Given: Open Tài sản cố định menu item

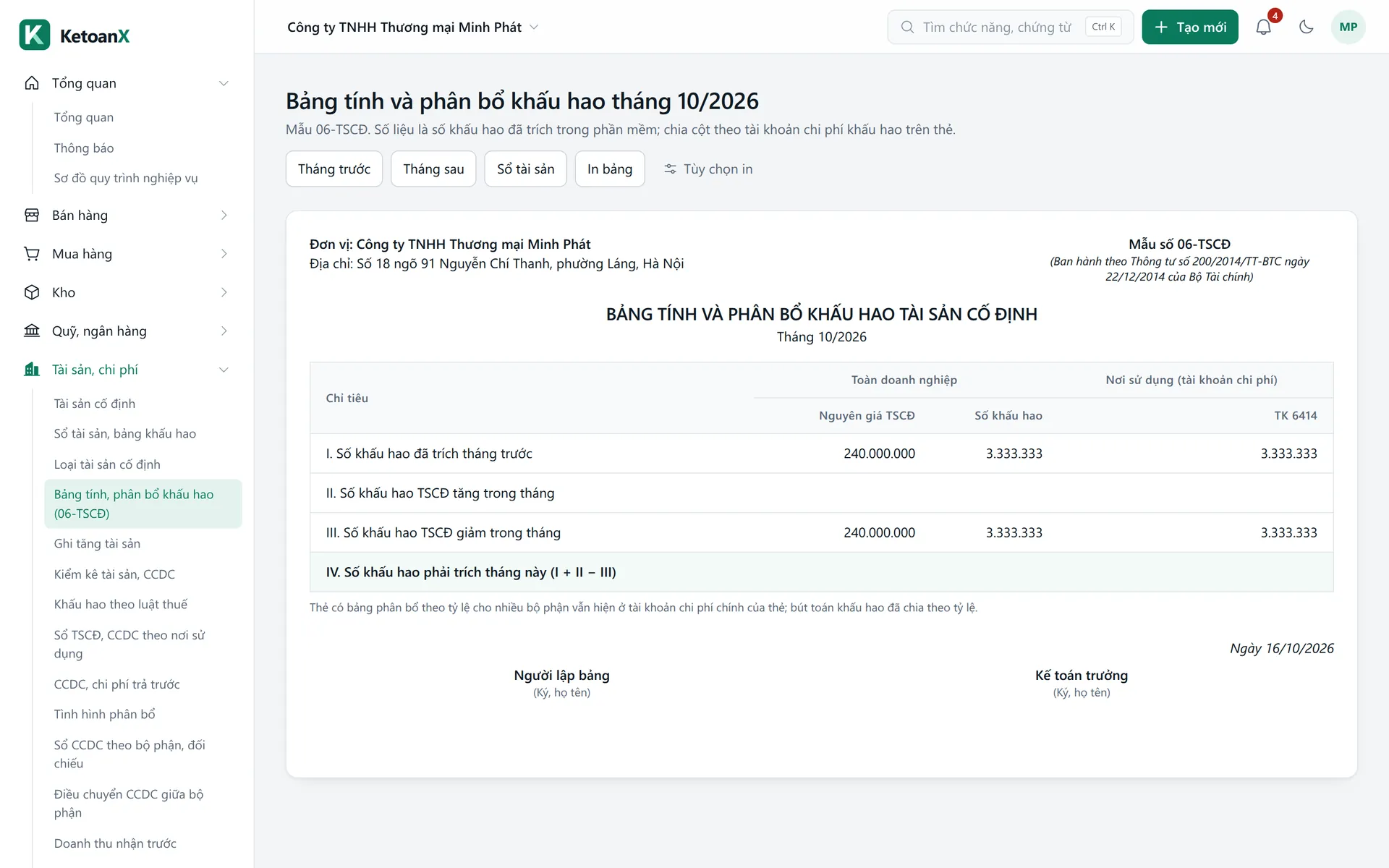Looking at the screenshot, I should (x=95, y=404).
